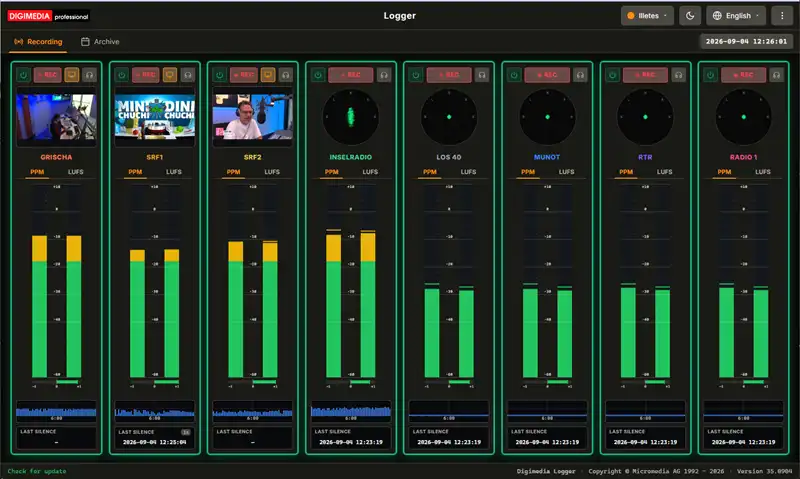This screenshot has width=800, height=479.
Task: Click the REC button on MUNOT
Action: click(x=547, y=75)
